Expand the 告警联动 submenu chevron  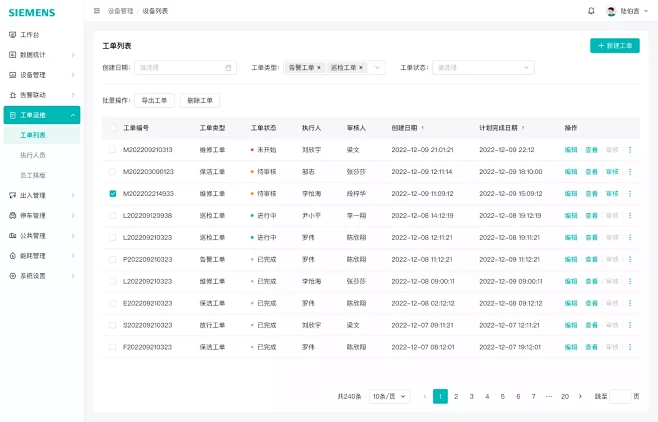73,95
